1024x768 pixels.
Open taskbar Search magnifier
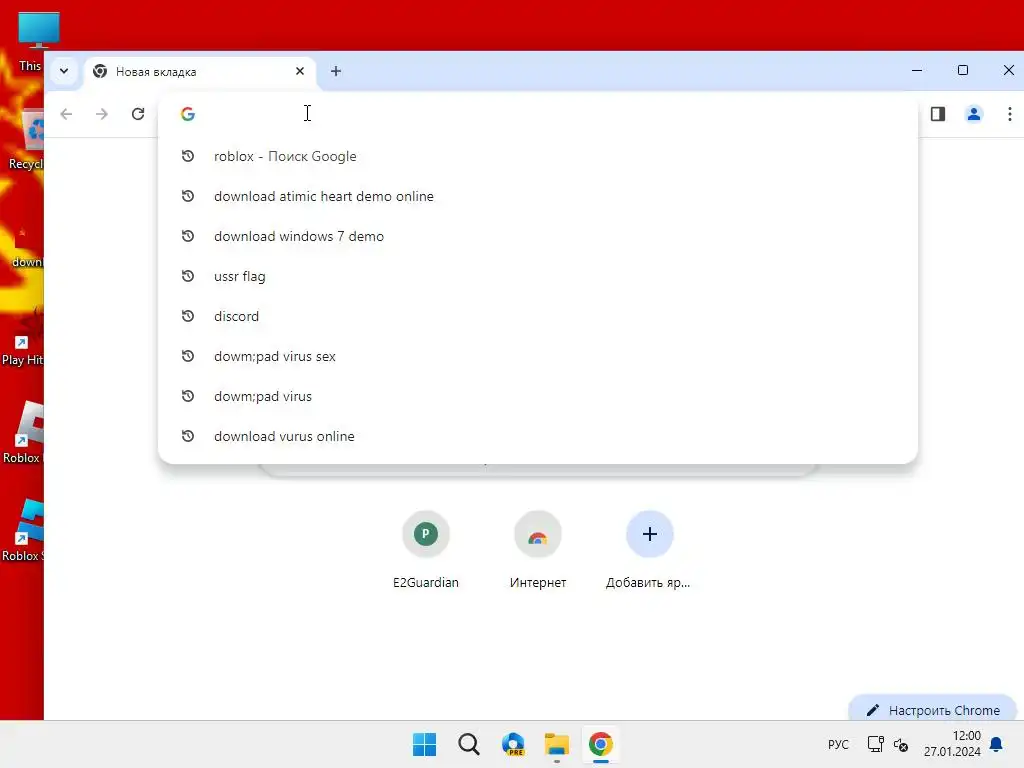click(468, 744)
